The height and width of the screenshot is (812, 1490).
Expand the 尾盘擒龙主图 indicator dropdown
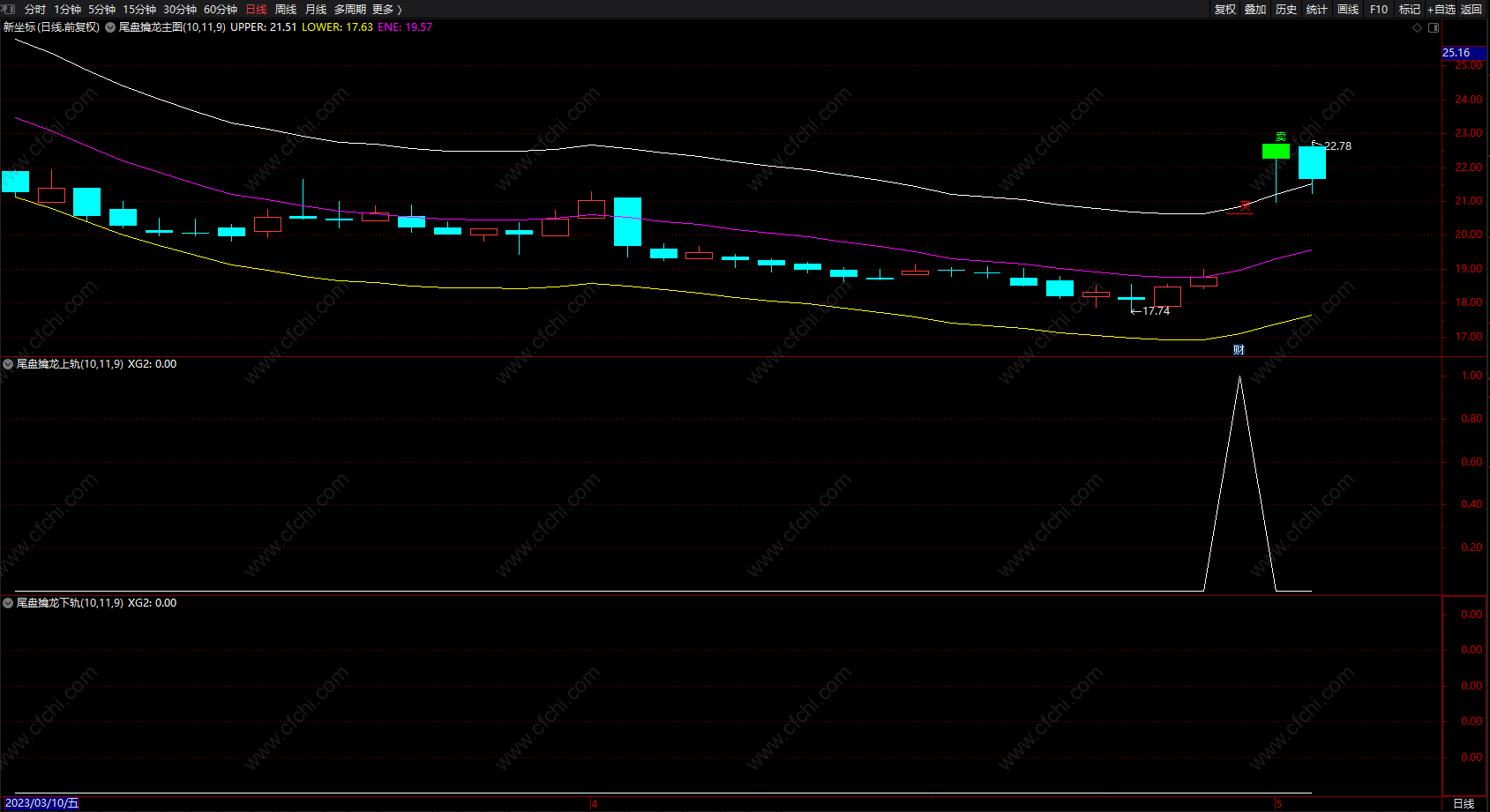110,27
